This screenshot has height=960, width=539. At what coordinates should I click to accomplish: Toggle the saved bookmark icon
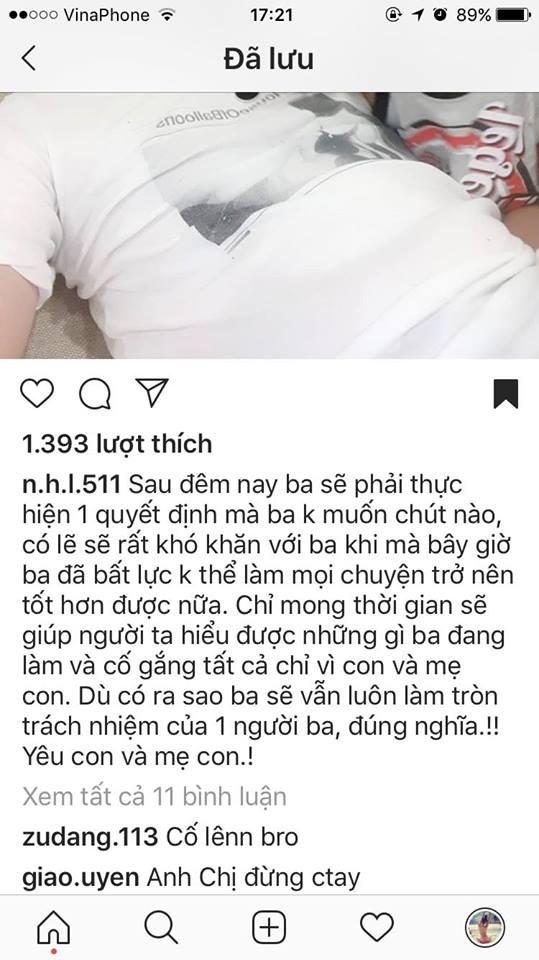tap(506, 394)
